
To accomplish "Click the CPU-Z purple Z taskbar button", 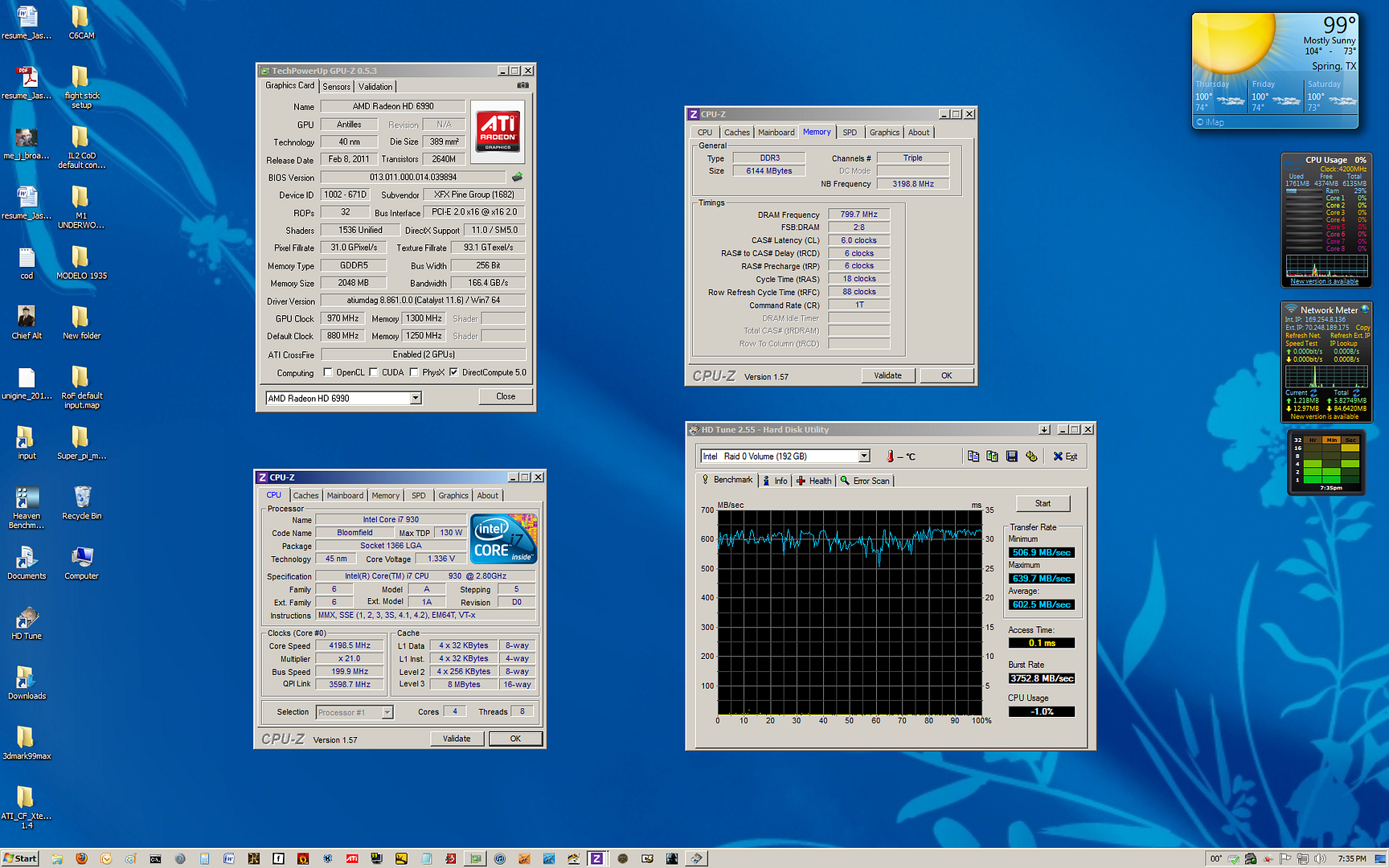I will pos(596,858).
